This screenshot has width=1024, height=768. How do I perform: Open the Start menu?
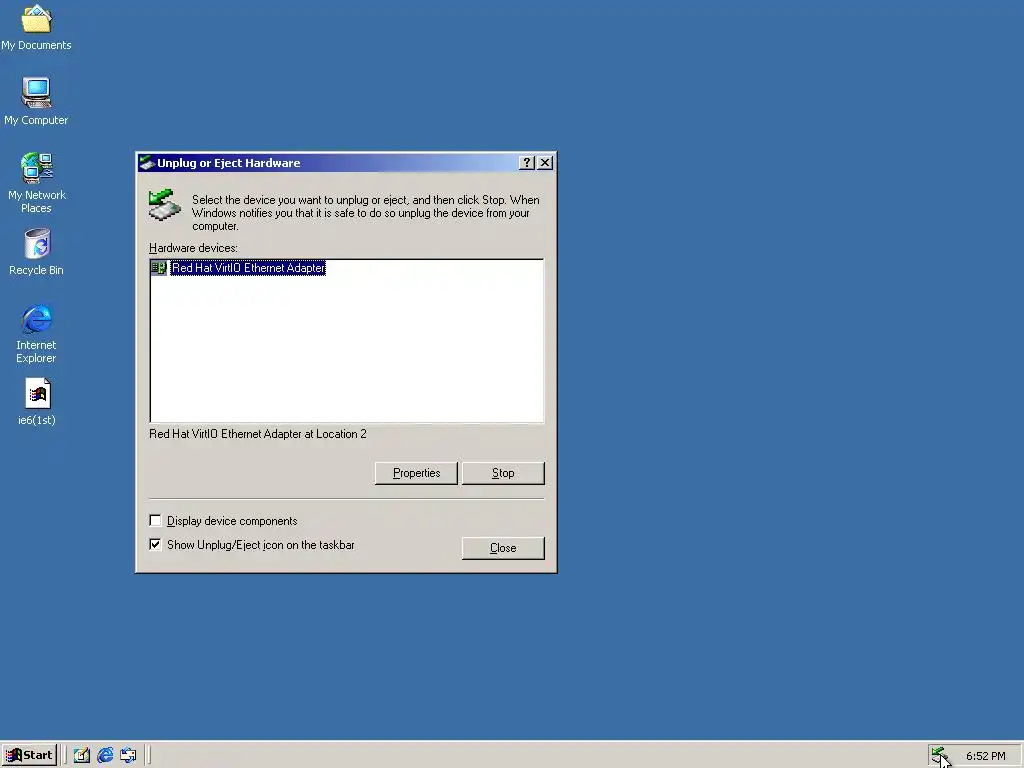tap(29, 756)
